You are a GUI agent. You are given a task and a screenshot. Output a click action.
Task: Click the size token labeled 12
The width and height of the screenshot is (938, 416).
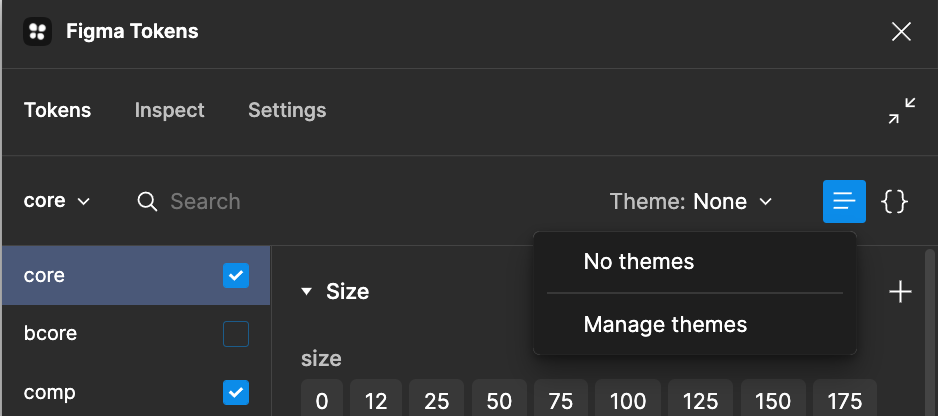[x=376, y=401]
